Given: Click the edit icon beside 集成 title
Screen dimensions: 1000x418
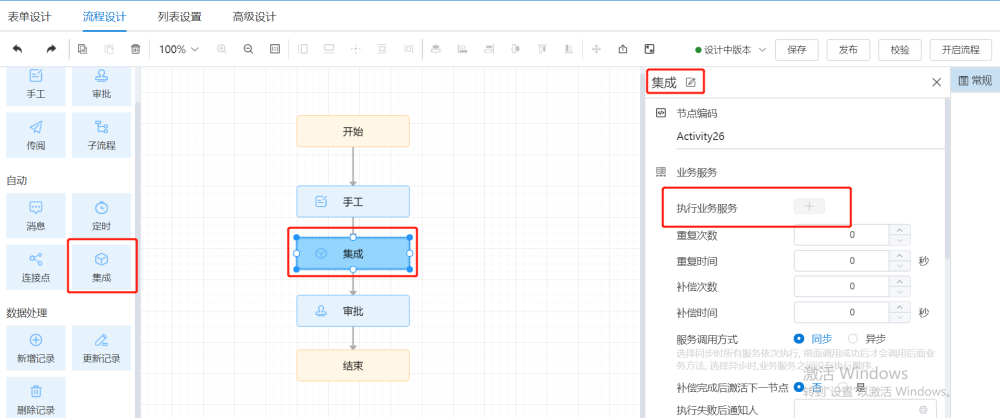Looking at the screenshot, I should pyautogui.click(x=690, y=82).
